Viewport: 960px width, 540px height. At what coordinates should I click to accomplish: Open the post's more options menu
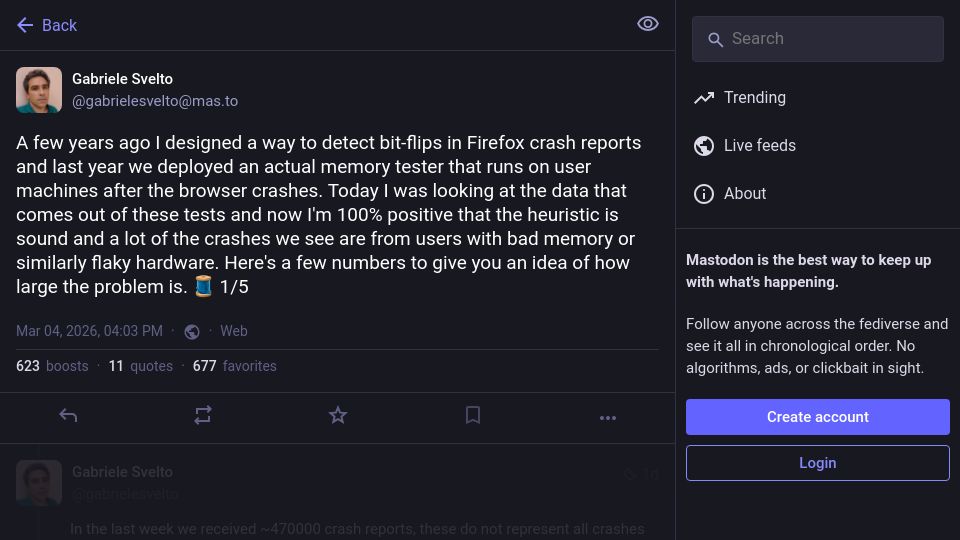pos(608,418)
